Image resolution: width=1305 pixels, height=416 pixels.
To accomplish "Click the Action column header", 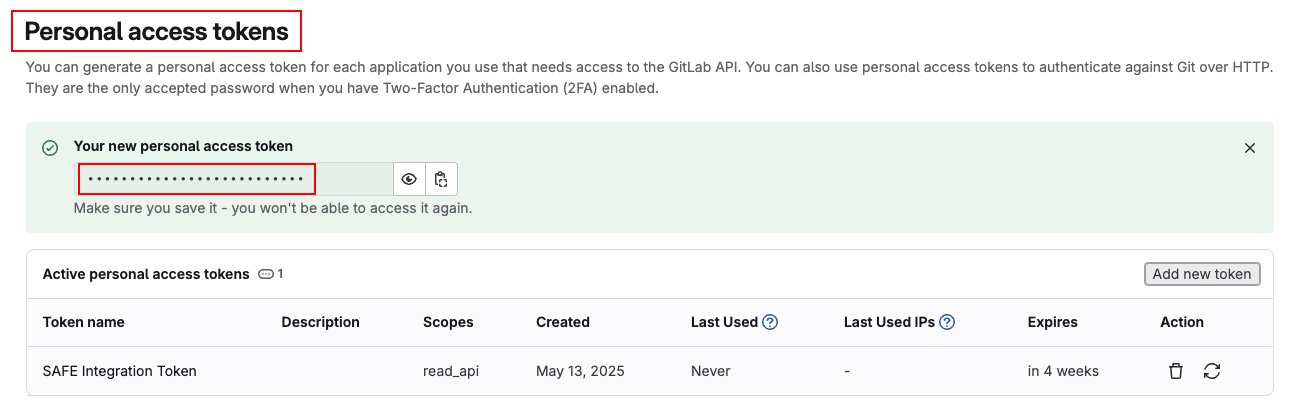I will (1182, 322).
